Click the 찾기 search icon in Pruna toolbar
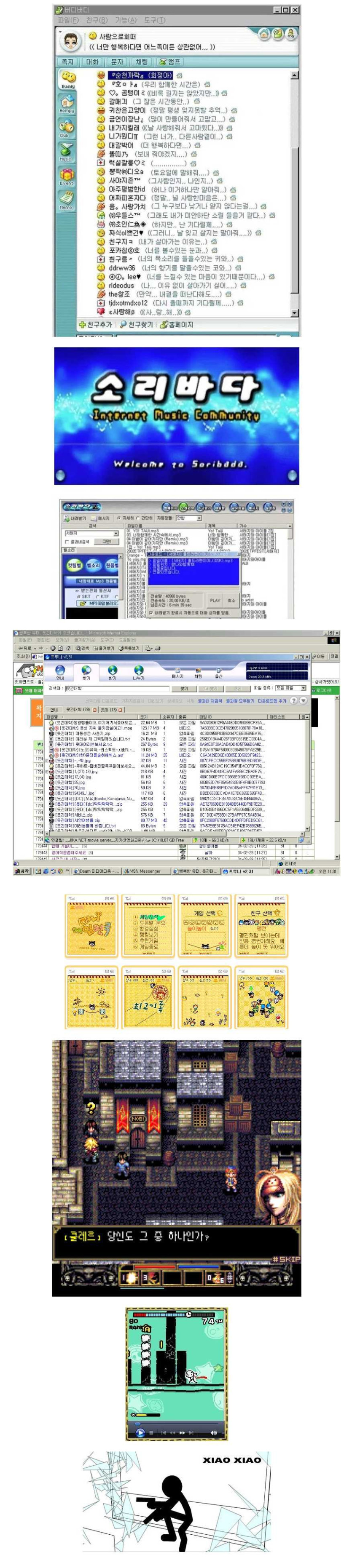Image resolution: width=352 pixels, height=1568 pixels. (x=86, y=672)
